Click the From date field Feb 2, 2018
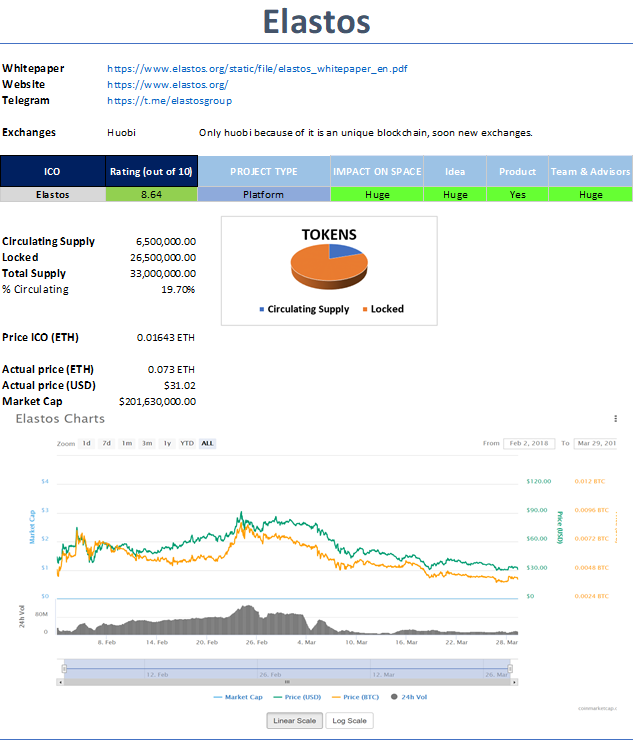Viewport: 634px width, 741px height. click(x=529, y=443)
